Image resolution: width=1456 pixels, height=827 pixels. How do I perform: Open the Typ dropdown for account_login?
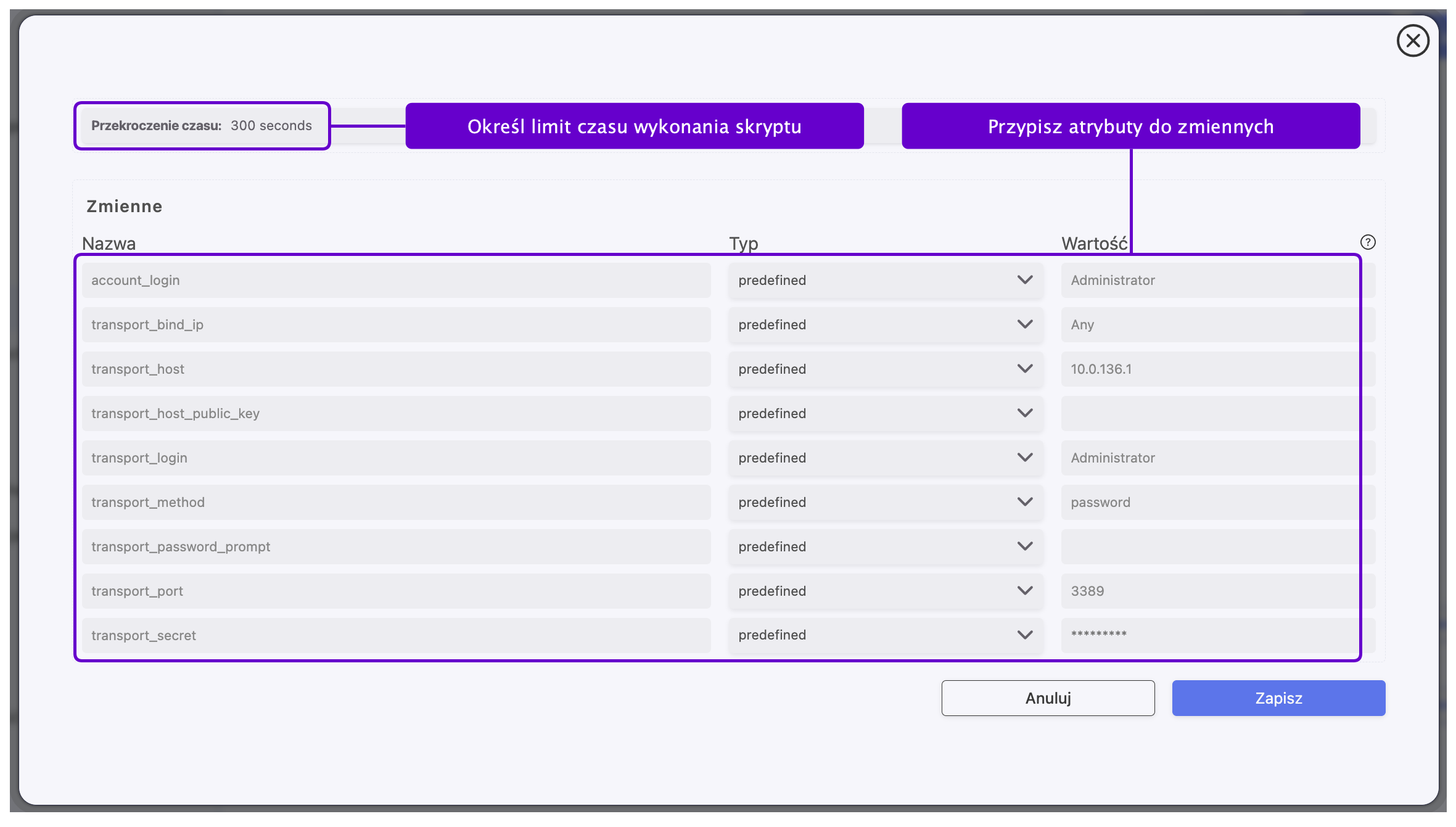(x=885, y=281)
